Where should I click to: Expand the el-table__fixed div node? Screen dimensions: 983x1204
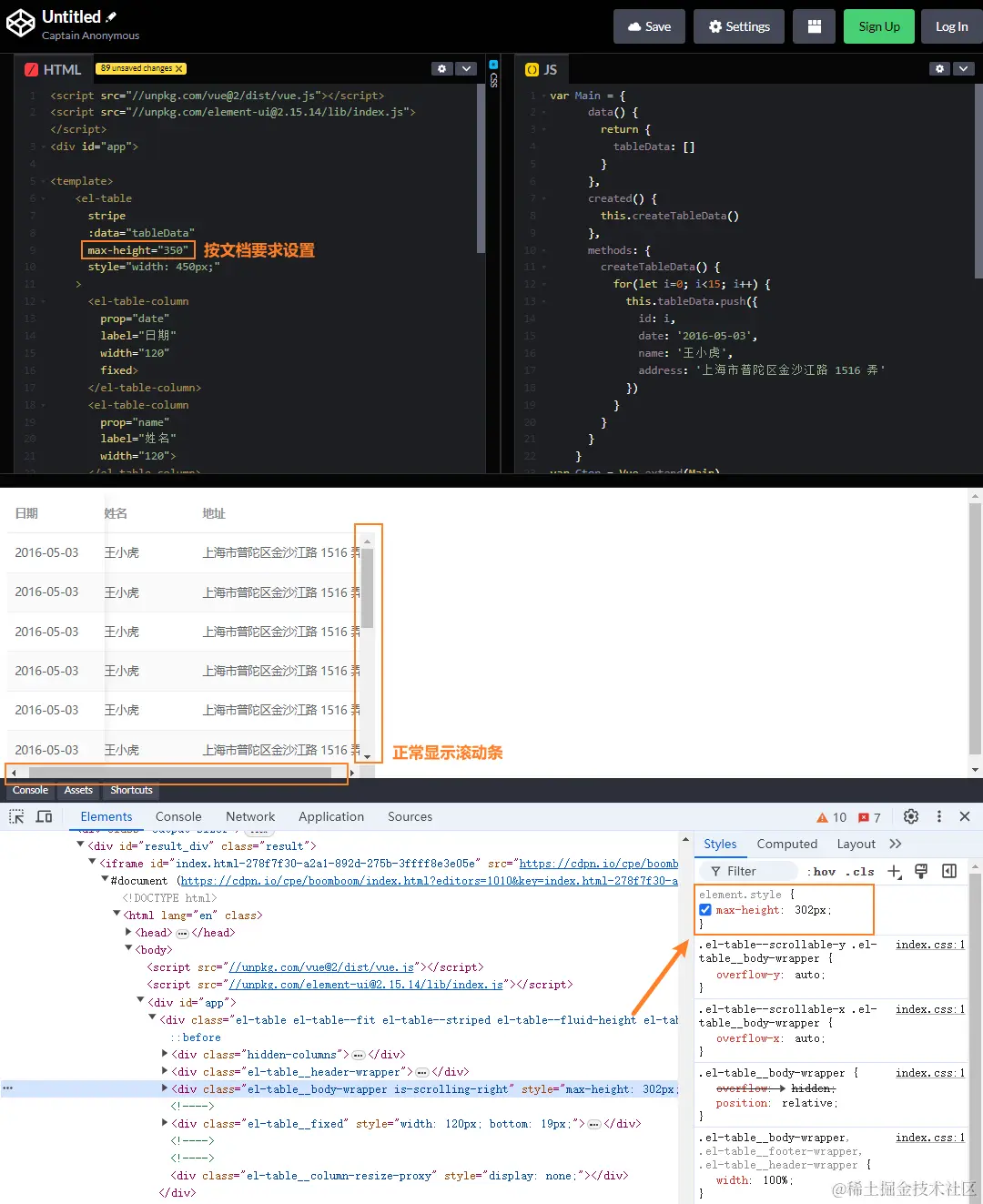click(165, 1123)
